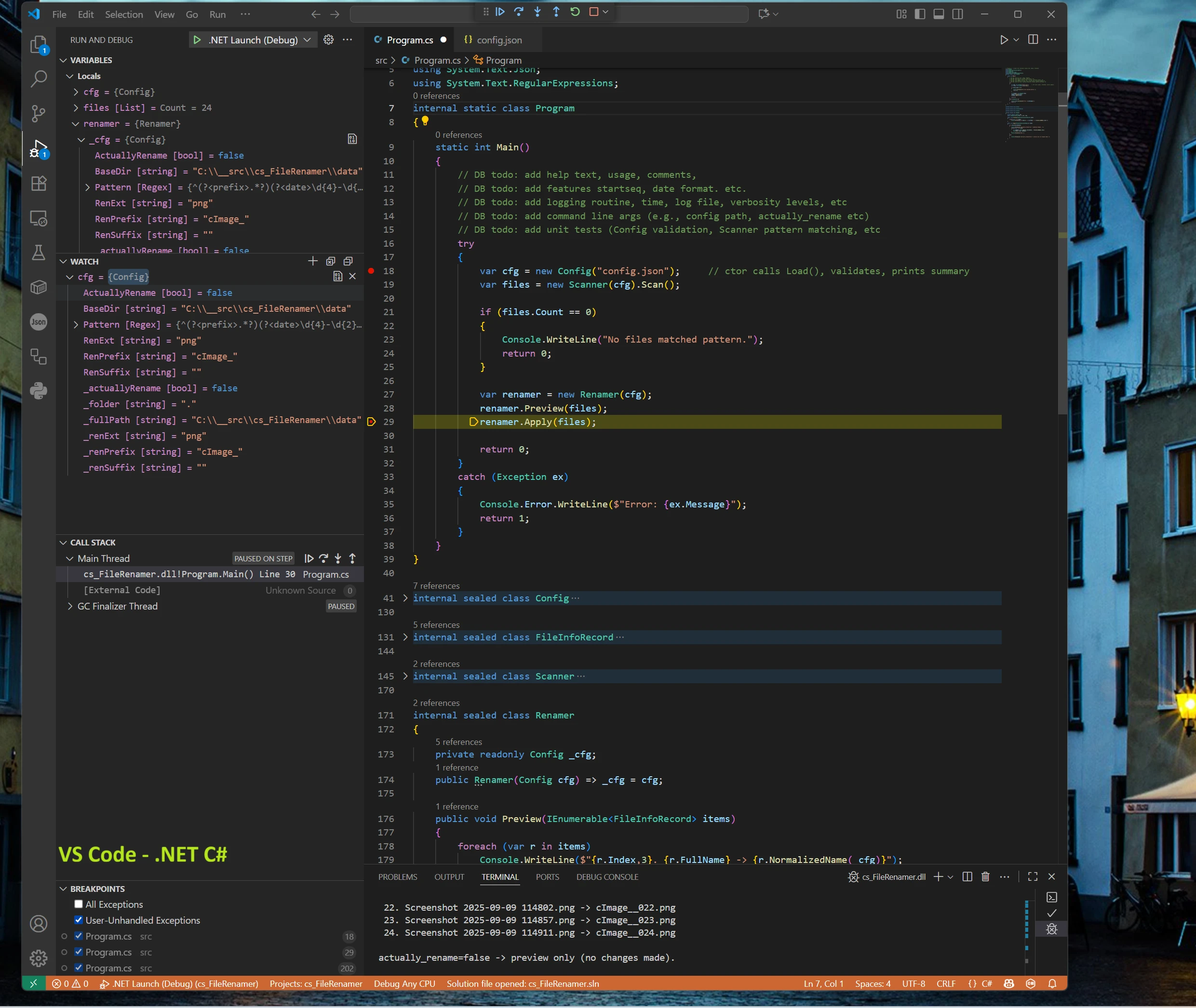Click CRLF line ending in status bar
Screen dimensions: 1196x1008
(946, 983)
